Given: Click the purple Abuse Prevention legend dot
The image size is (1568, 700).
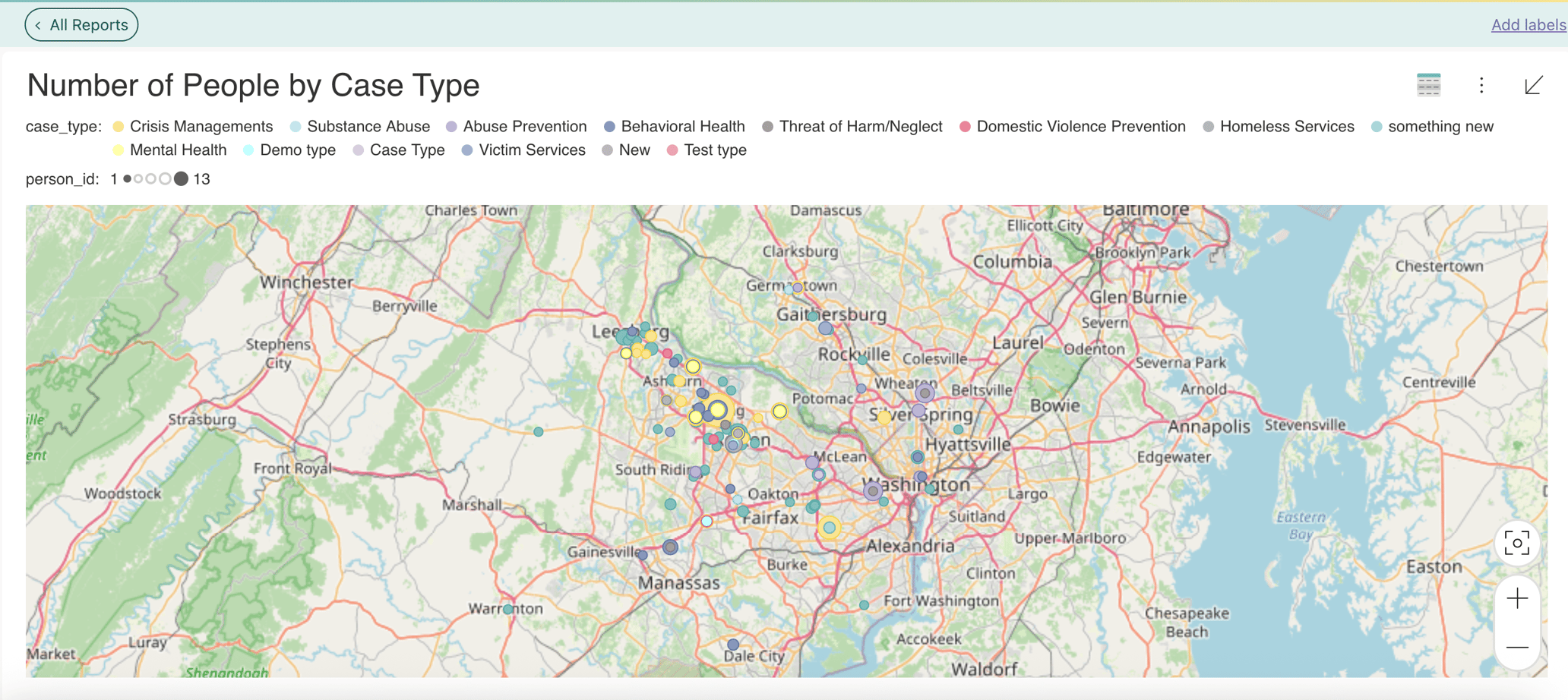Looking at the screenshot, I should pyautogui.click(x=451, y=126).
